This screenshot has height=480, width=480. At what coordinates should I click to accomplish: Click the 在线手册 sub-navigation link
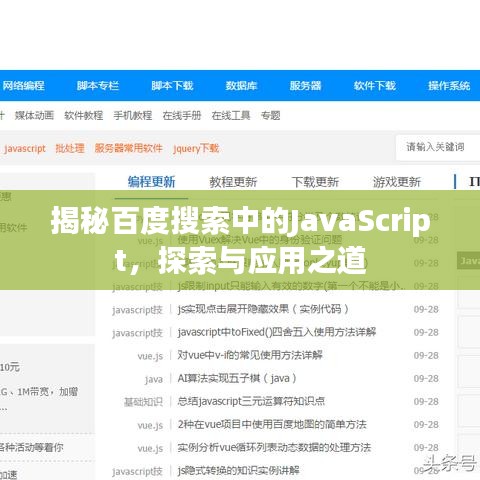pyautogui.click(x=182, y=115)
